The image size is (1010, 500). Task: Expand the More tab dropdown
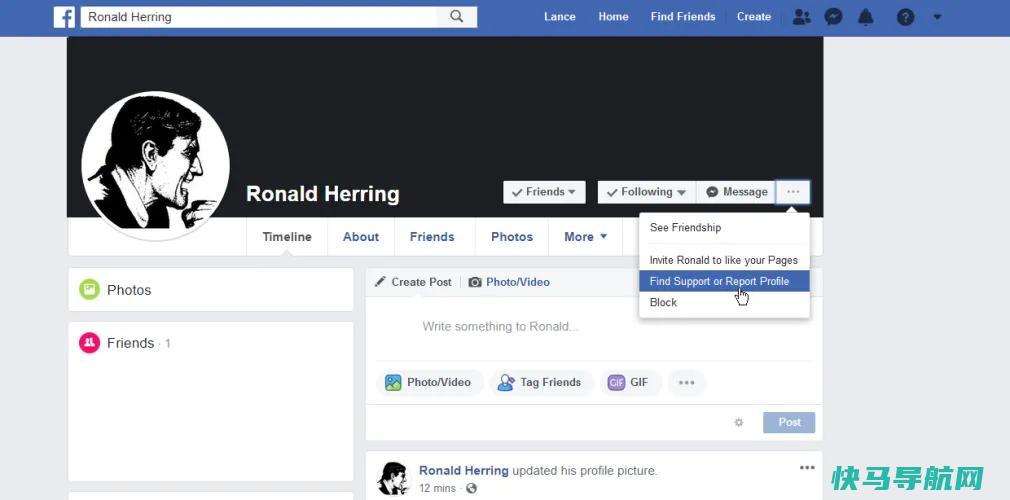pos(586,236)
